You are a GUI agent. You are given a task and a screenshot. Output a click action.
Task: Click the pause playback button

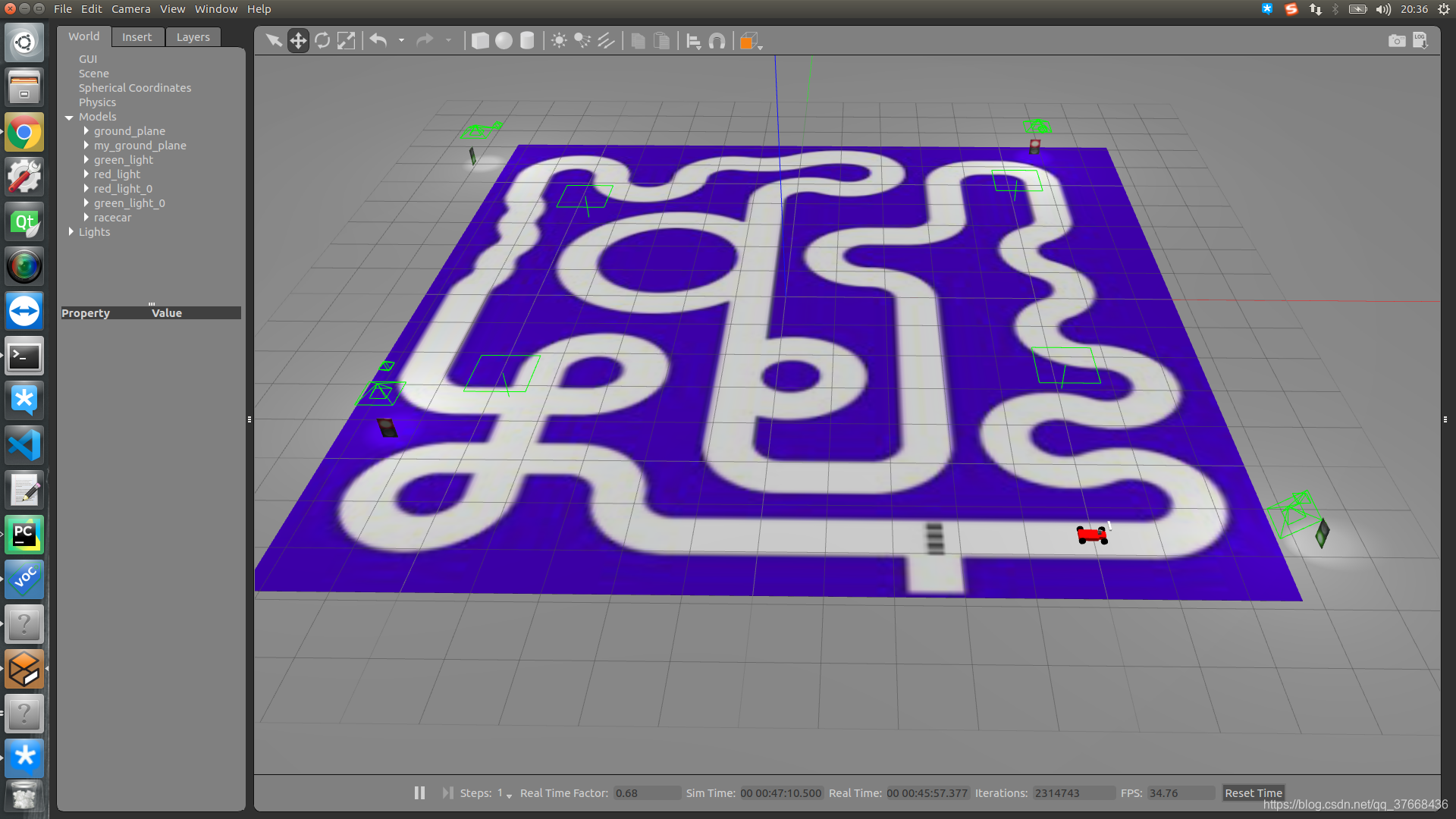(x=420, y=793)
